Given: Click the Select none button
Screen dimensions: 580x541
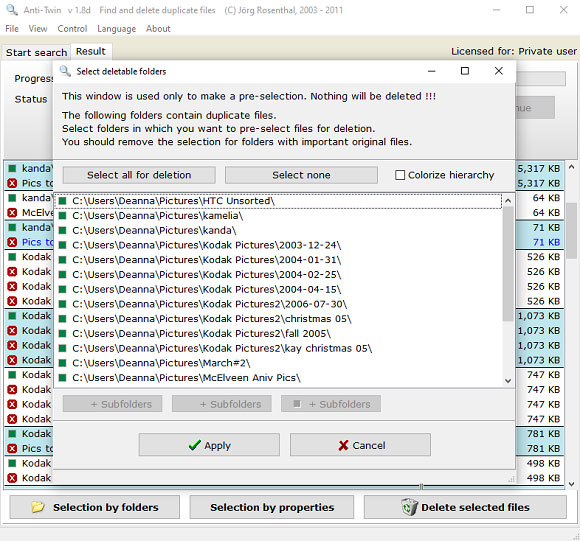Looking at the screenshot, I should point(301,175).
